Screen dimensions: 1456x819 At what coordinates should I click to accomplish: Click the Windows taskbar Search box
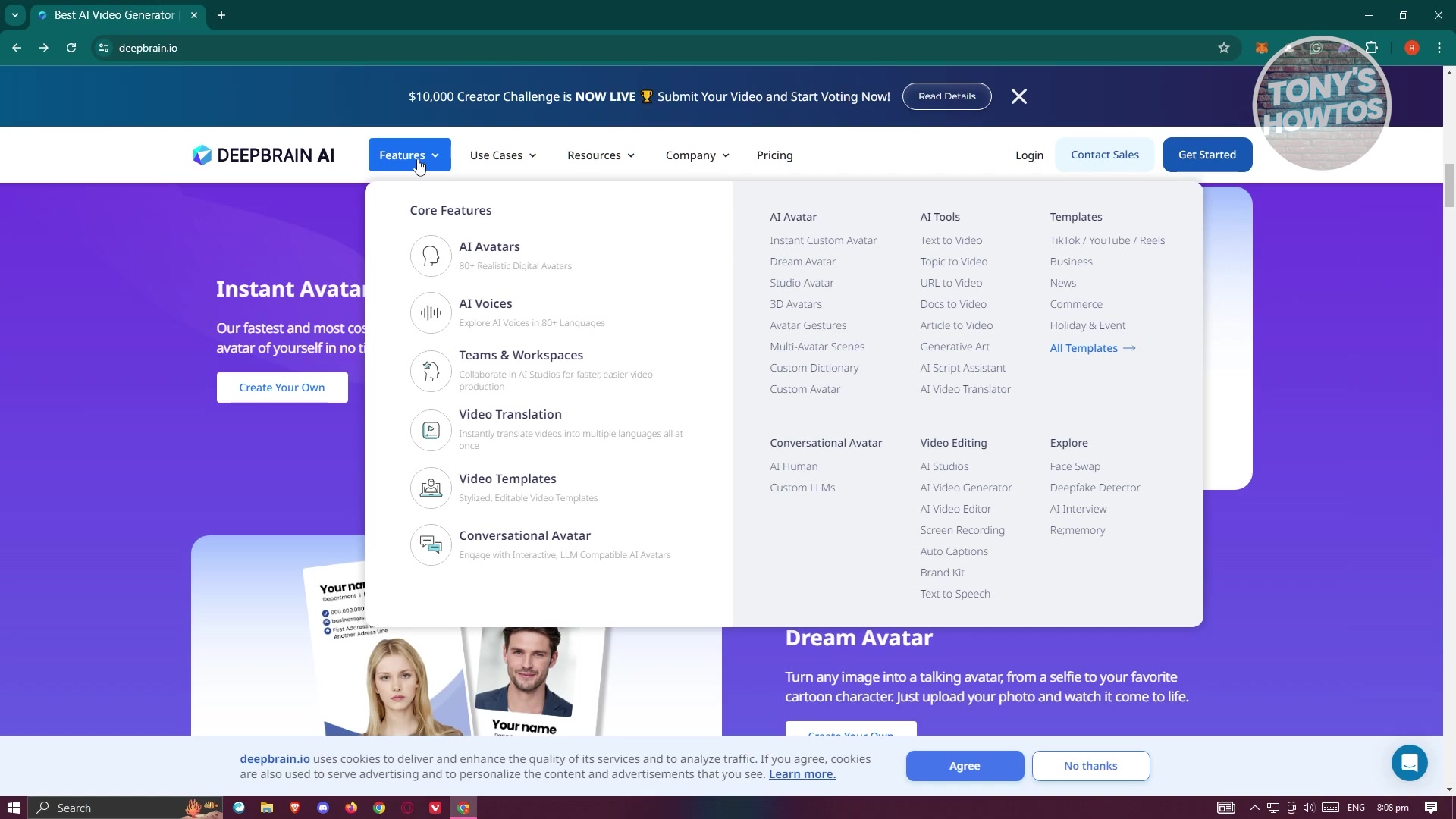(125, 808)
